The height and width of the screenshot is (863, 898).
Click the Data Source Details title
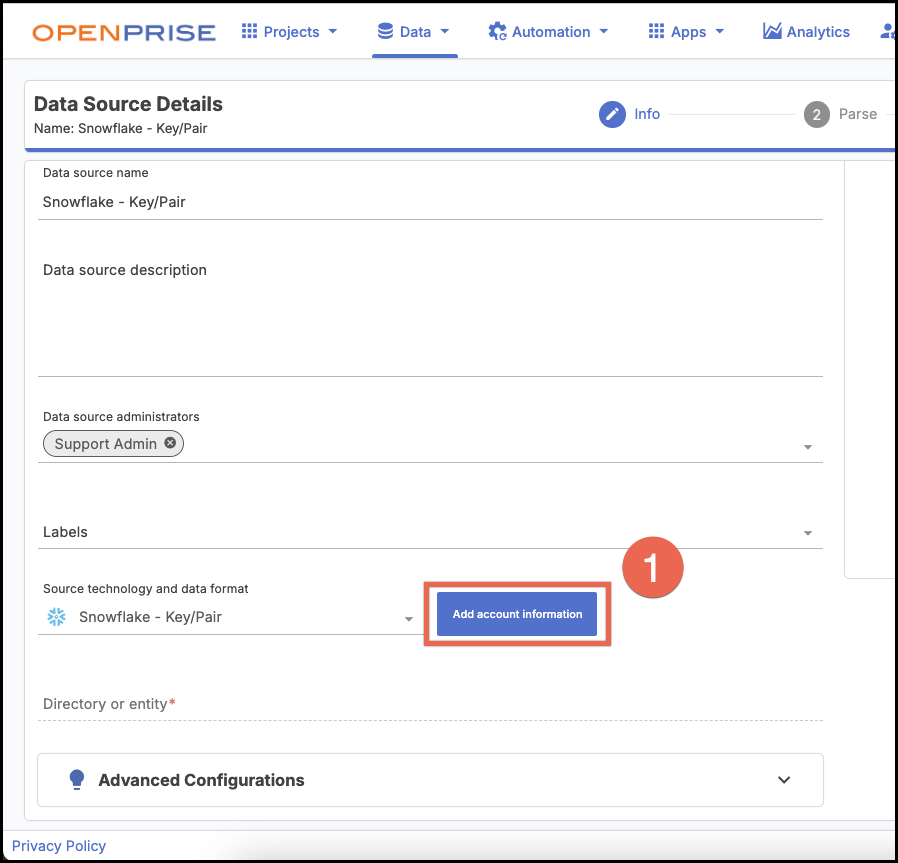pyautogui.click(x=128, y=104)
